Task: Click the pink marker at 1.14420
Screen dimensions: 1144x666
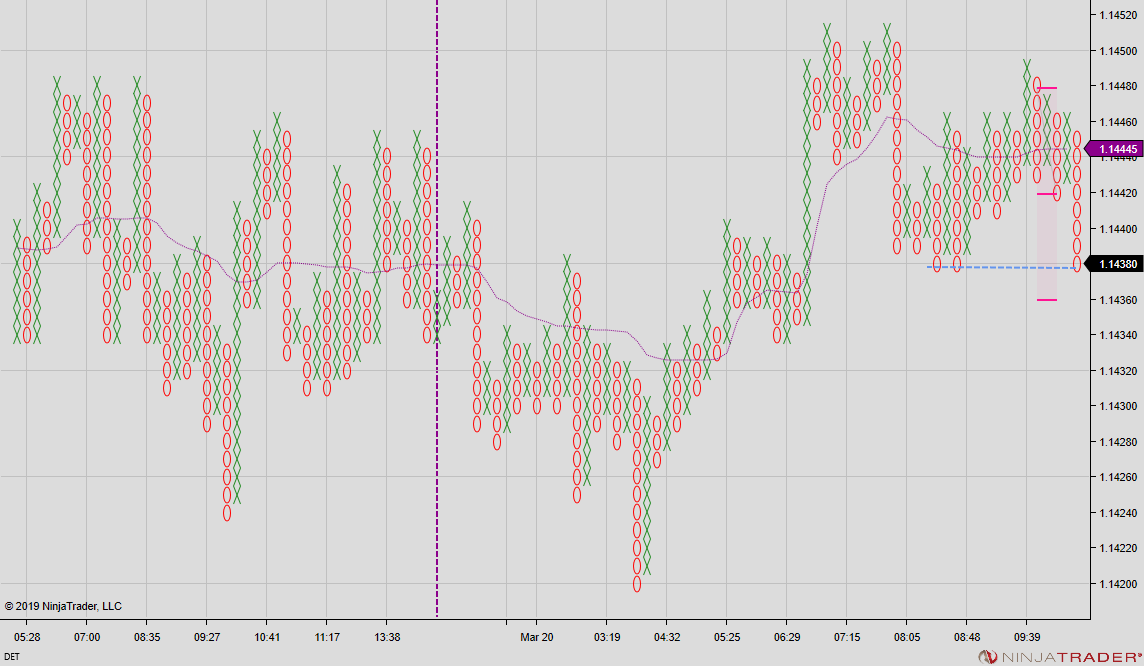Action: (x=1048, y=194)
